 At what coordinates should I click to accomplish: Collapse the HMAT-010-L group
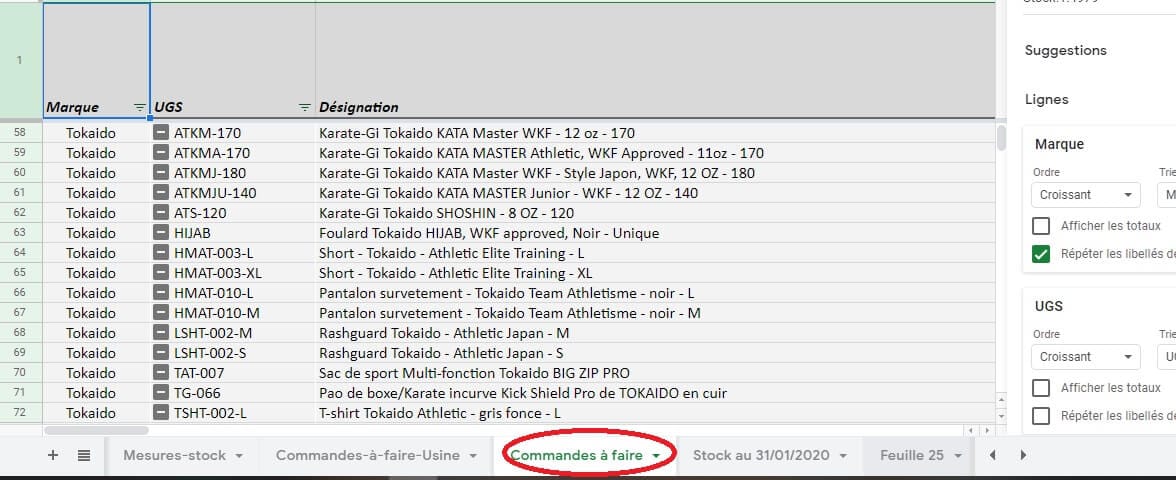160,293
